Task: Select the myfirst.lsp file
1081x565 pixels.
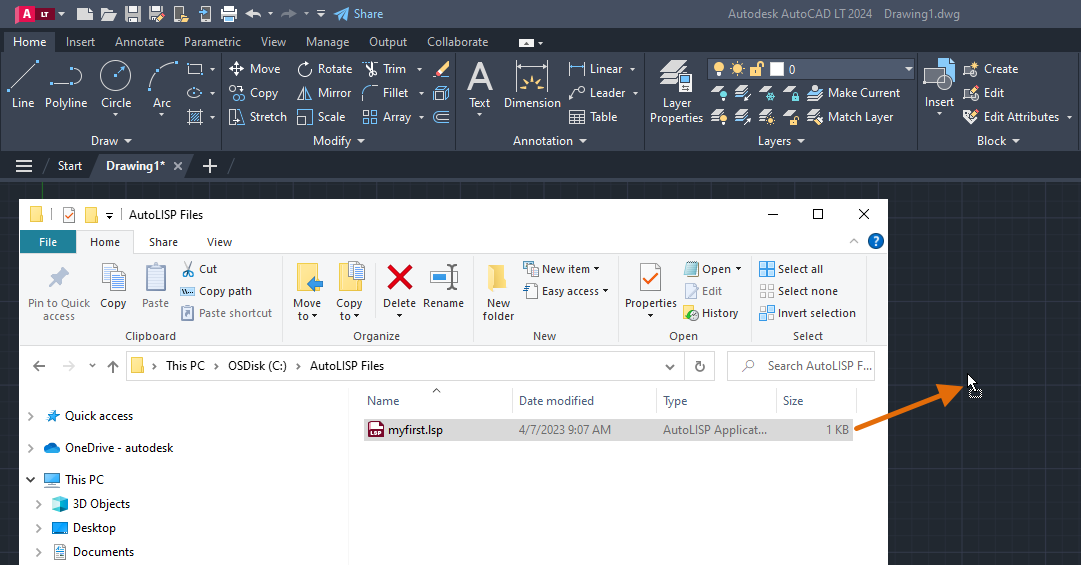Action: [609, 430]
